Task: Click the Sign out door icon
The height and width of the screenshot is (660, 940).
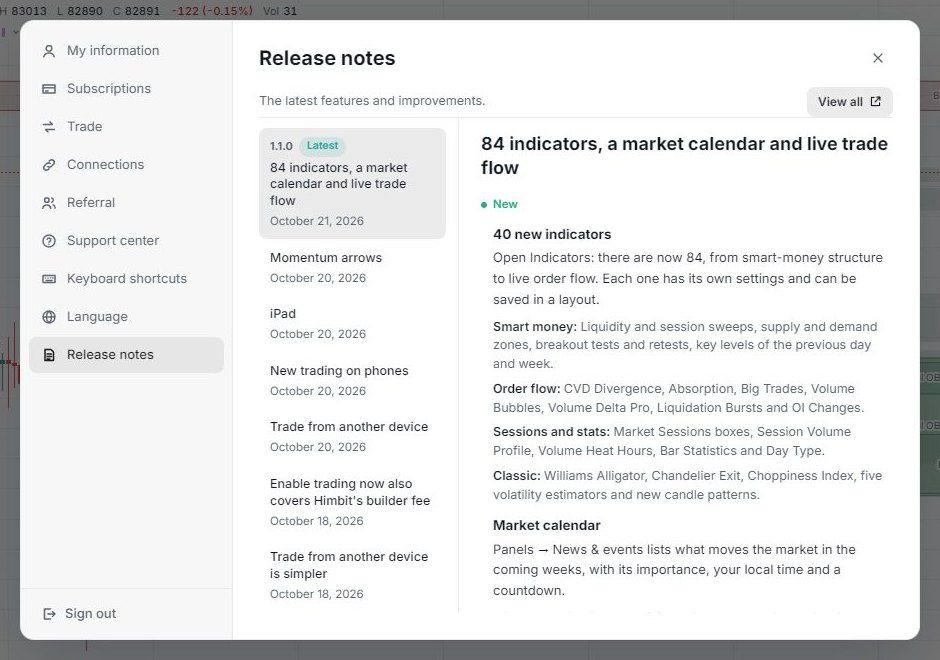Action: (49, 614)
